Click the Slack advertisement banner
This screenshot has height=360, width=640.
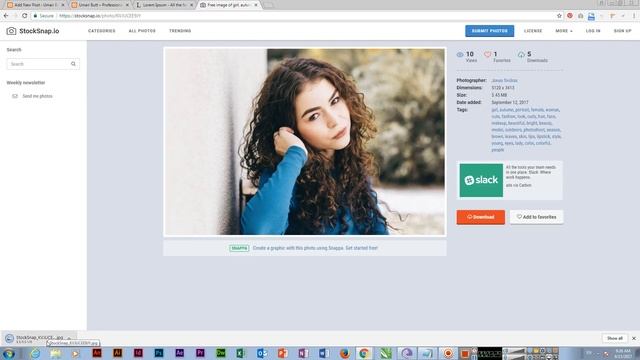tap(509, 180)
